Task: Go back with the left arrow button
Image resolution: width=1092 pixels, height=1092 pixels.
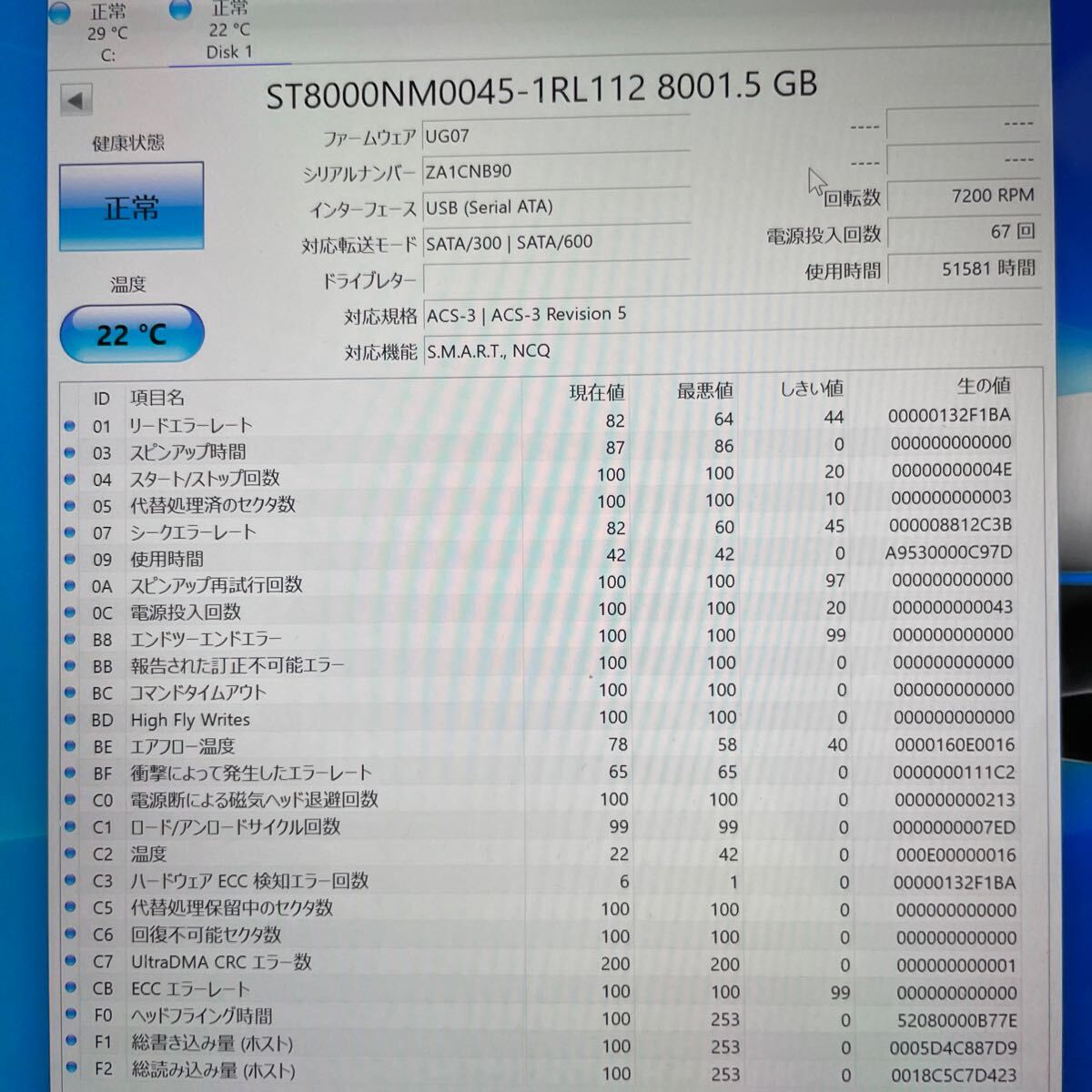Action: [x=76, y=100]
